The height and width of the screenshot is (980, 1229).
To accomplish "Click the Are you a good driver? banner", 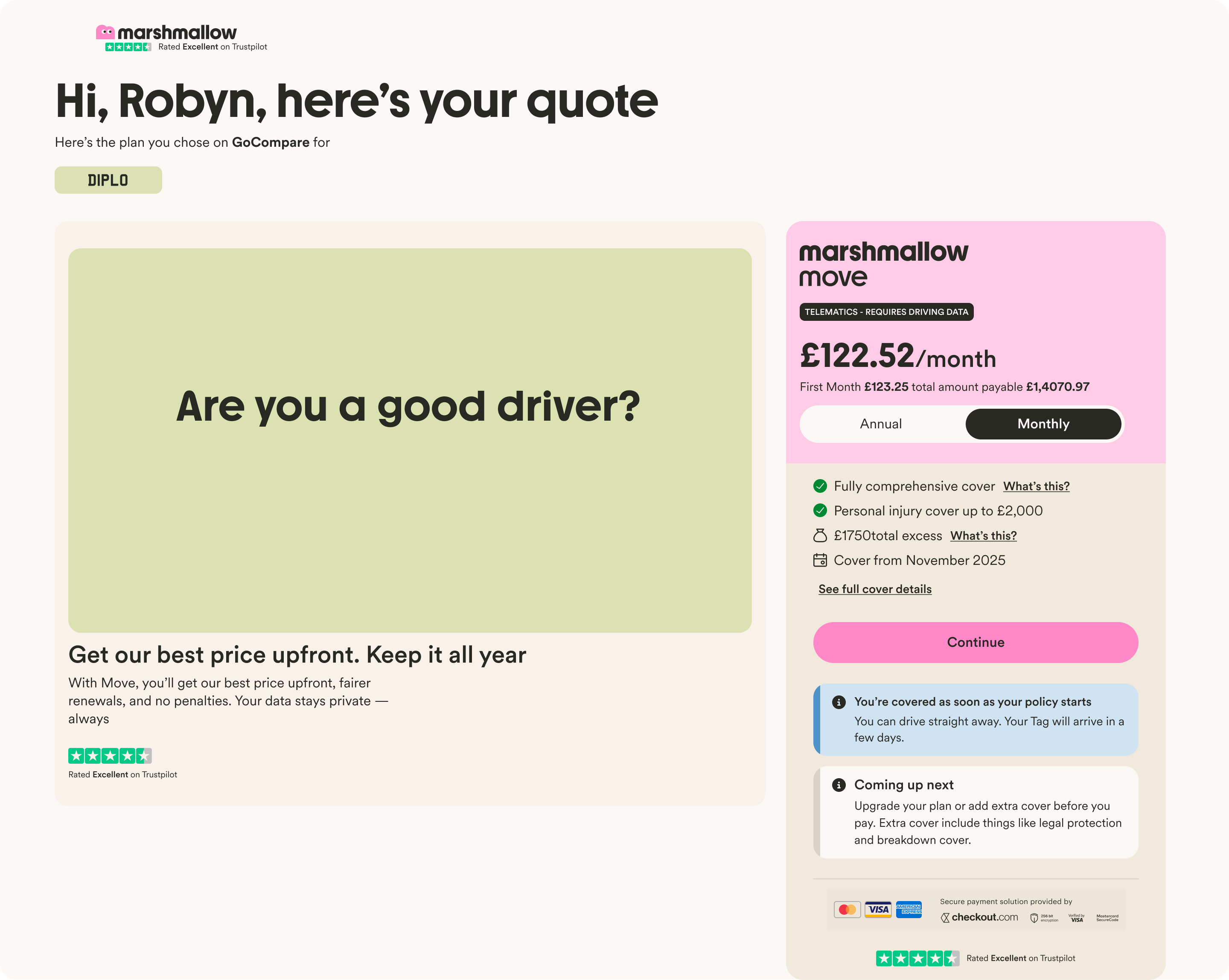I will pyautogui.click(x=410, y=440).
